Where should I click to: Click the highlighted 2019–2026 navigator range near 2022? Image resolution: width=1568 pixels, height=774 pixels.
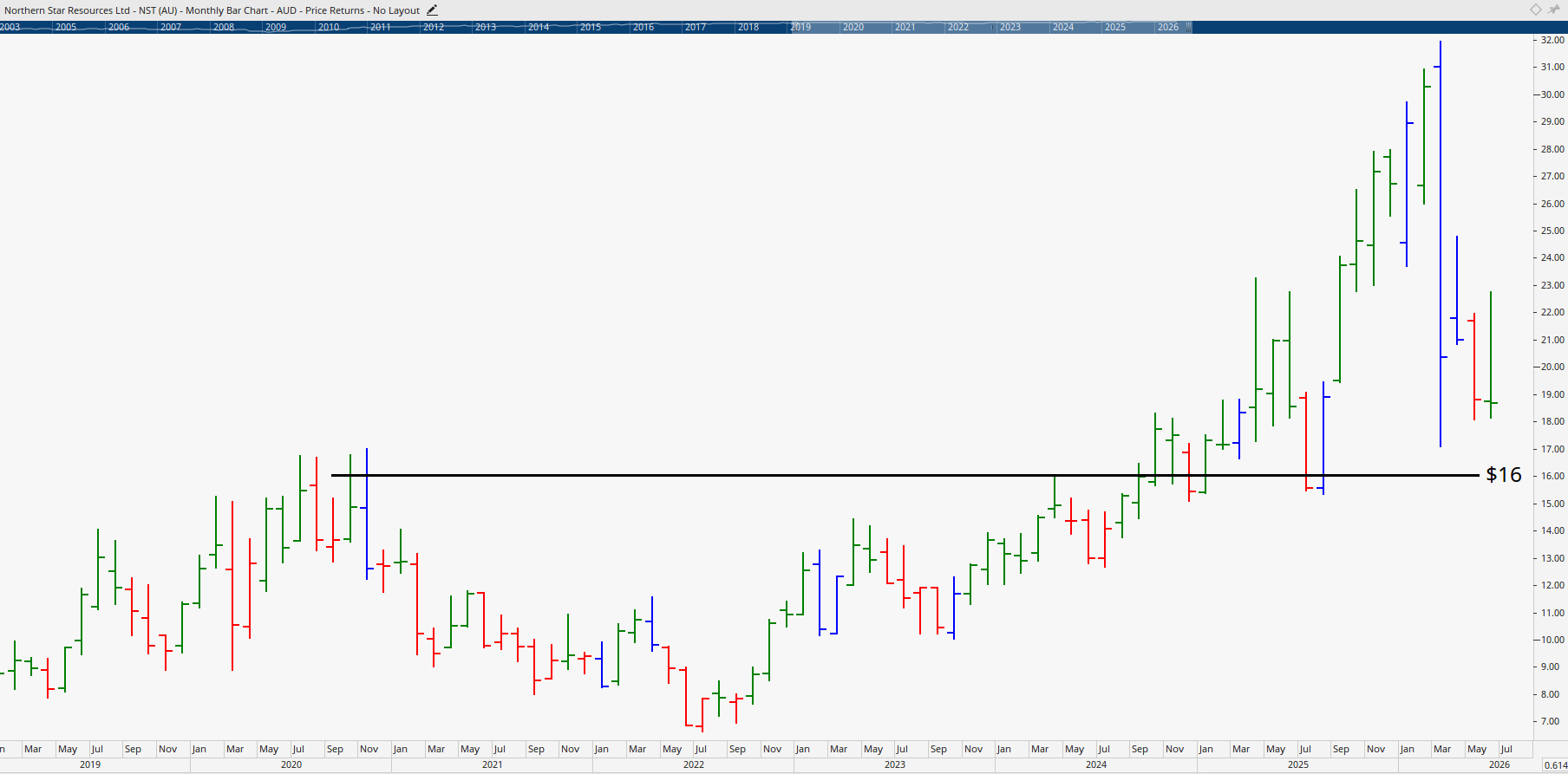coord(958,27)
